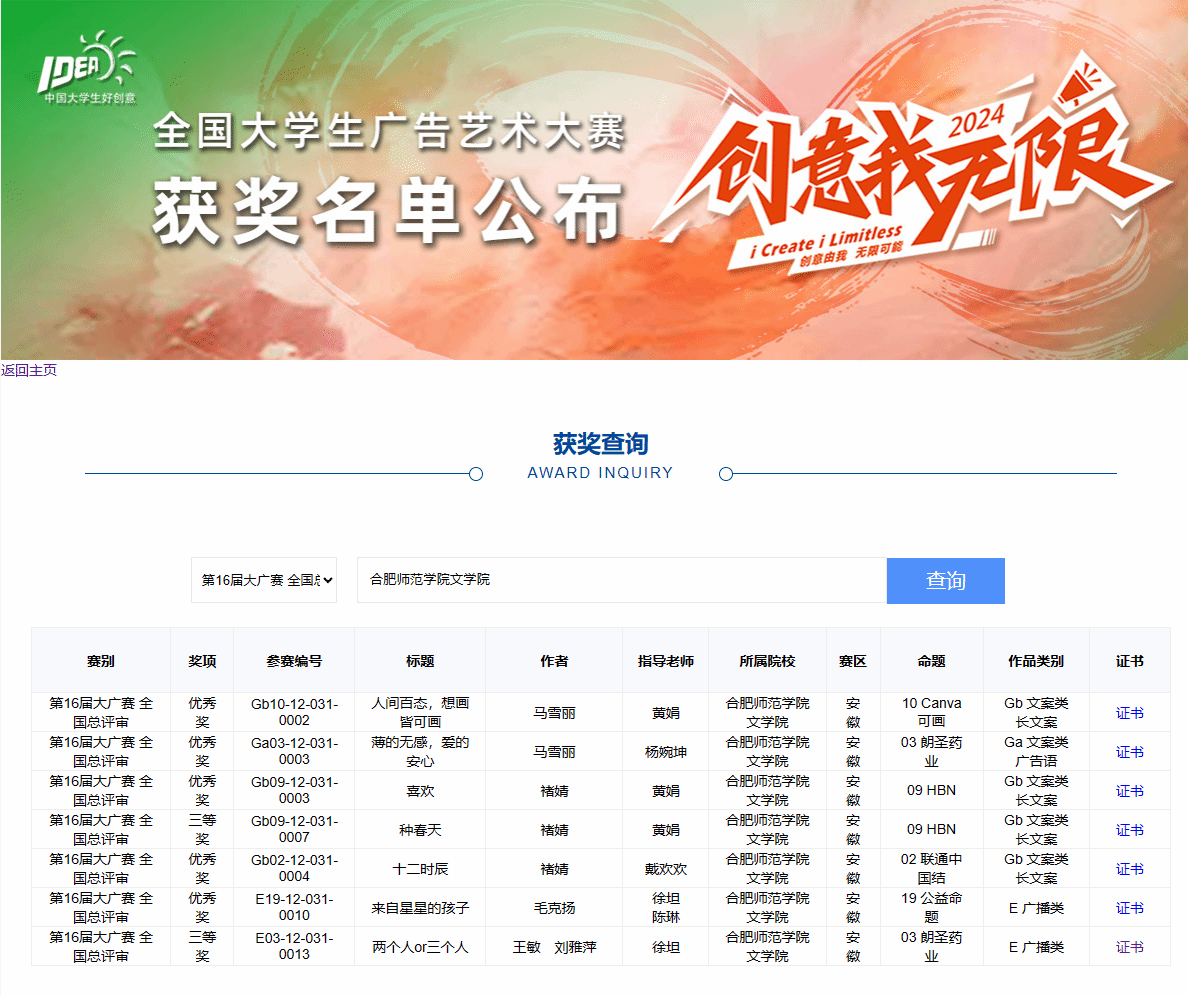This screenshot has width=1188, height=995.
Task: Open the 证书 link for 人间百态，想画皆可画
Action: tap(1129, 713)
